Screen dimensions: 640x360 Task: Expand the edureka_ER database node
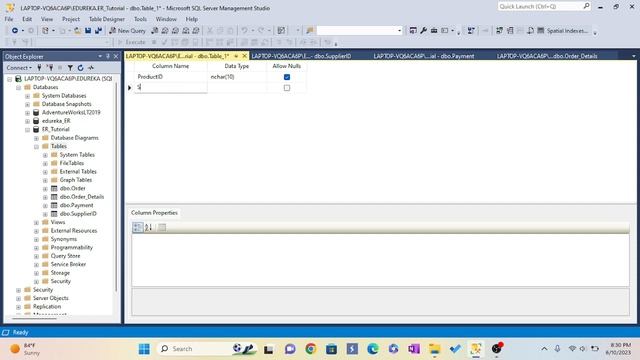(27, 121)
